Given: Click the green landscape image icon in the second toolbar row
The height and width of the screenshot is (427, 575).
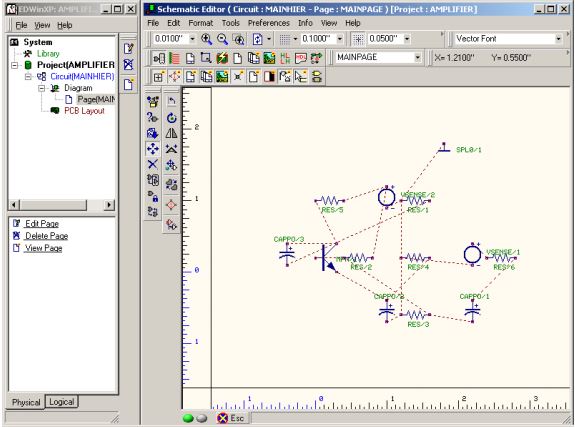Looking at the screenshot, I should tap(269, 58).
